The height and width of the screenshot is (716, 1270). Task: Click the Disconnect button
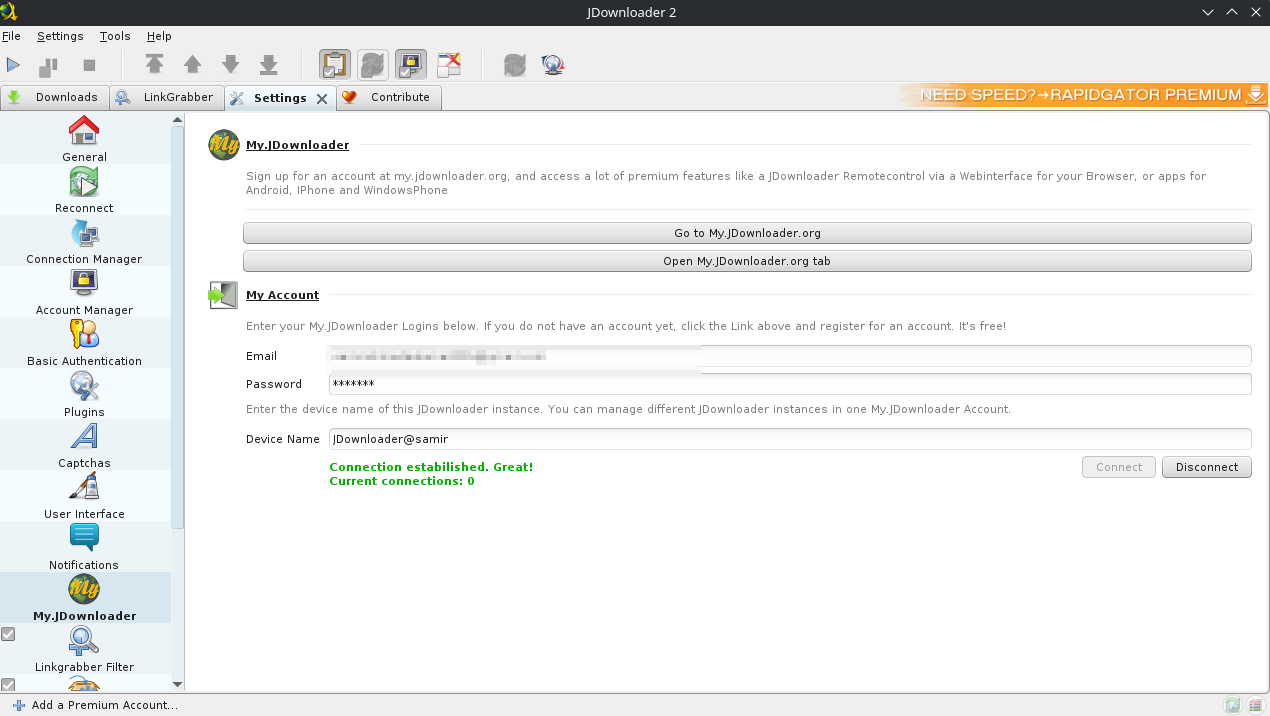(1207, 467)
